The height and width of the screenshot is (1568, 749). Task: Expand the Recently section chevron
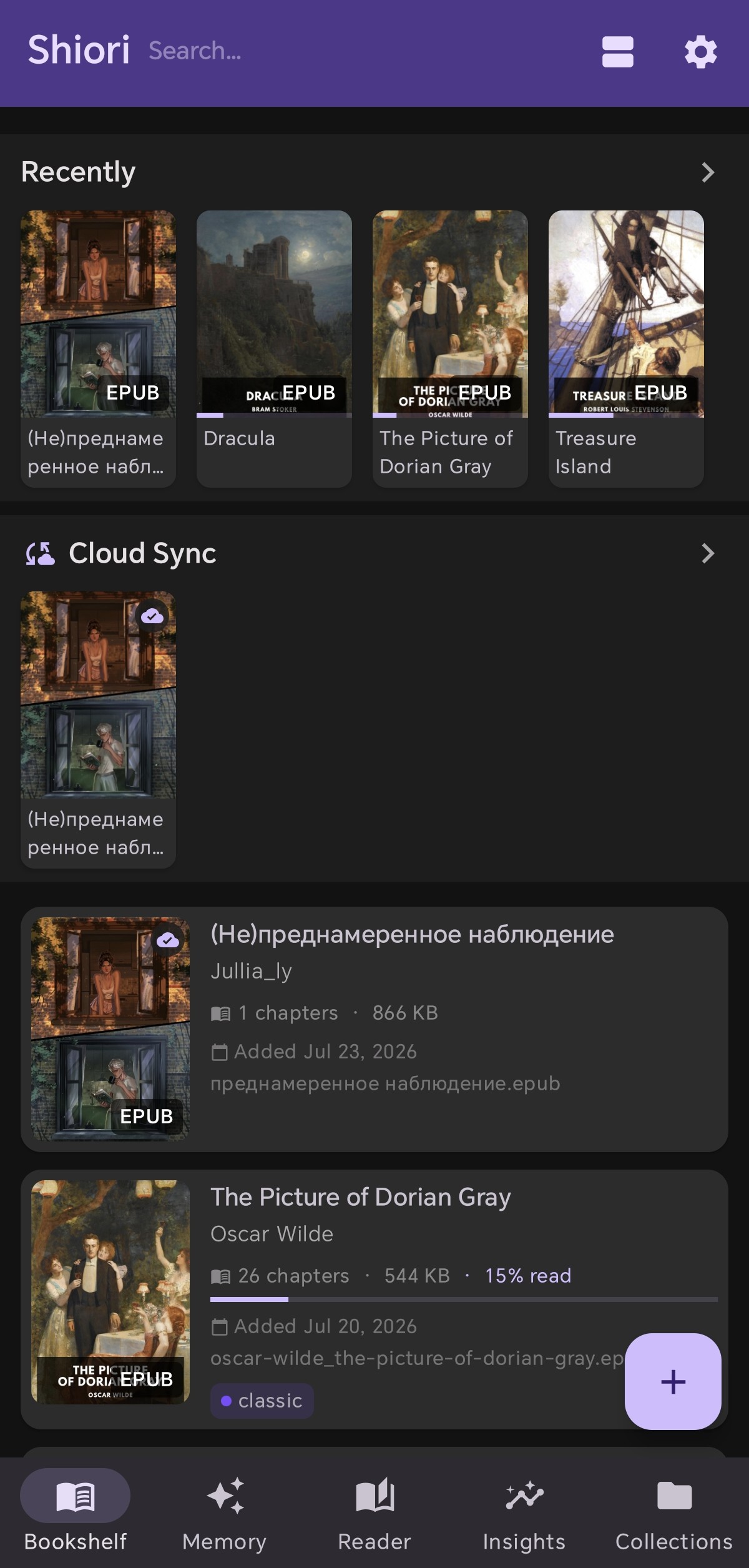(707, 172)
